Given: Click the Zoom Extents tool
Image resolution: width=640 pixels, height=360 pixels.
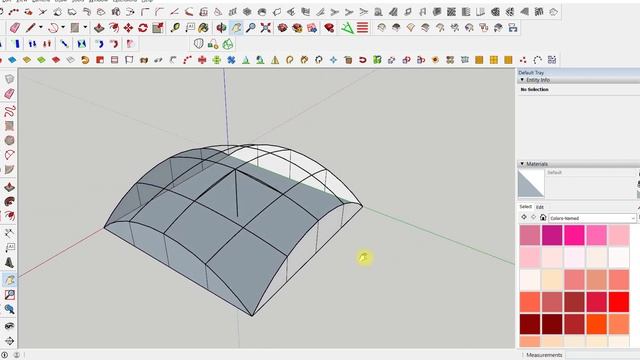Looking at the screenshot, I should tap(266, 28).
